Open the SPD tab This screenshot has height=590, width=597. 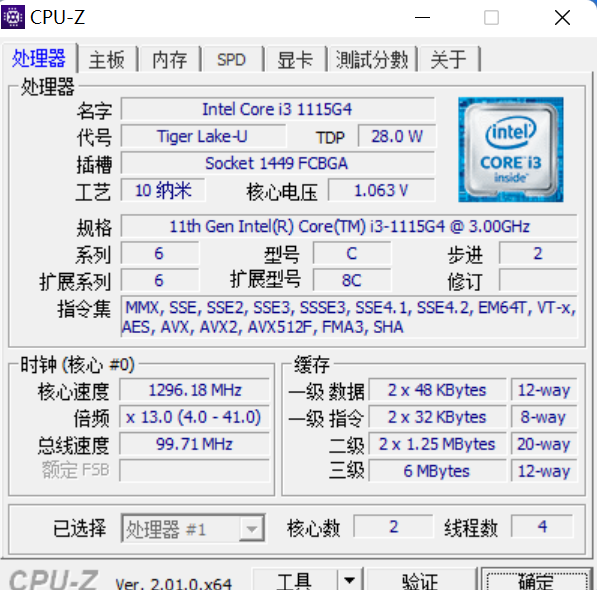(x=231, y=59)
